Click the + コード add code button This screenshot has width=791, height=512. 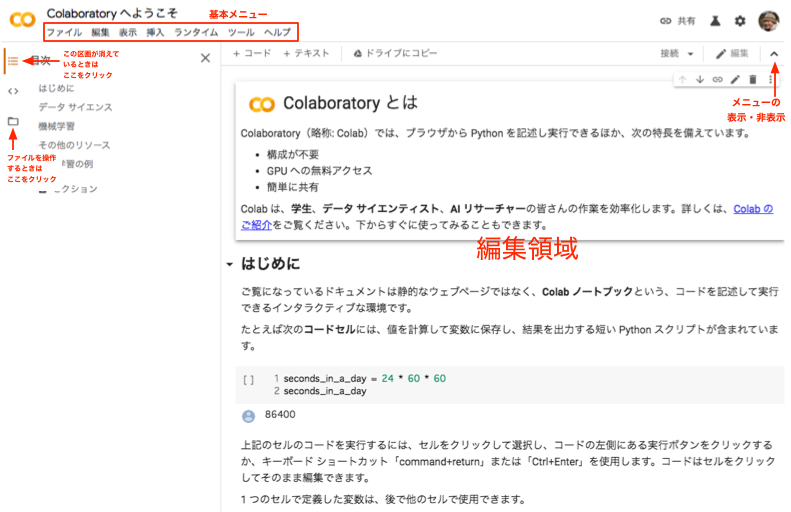tap(251, 52)
